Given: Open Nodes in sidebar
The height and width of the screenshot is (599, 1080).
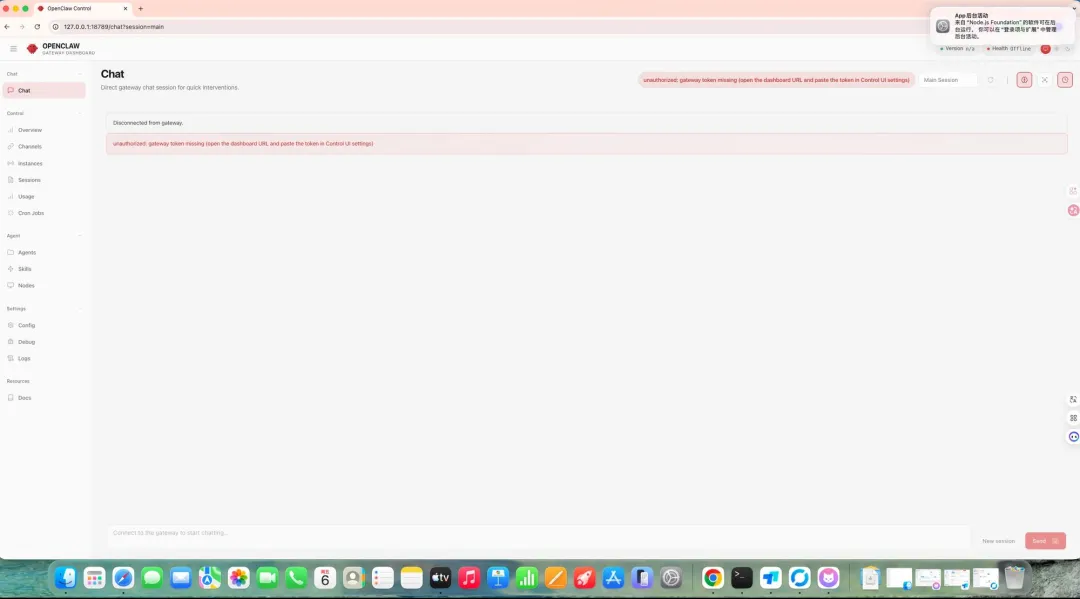Looking at the screenshot, I should [x=44, y=286].
